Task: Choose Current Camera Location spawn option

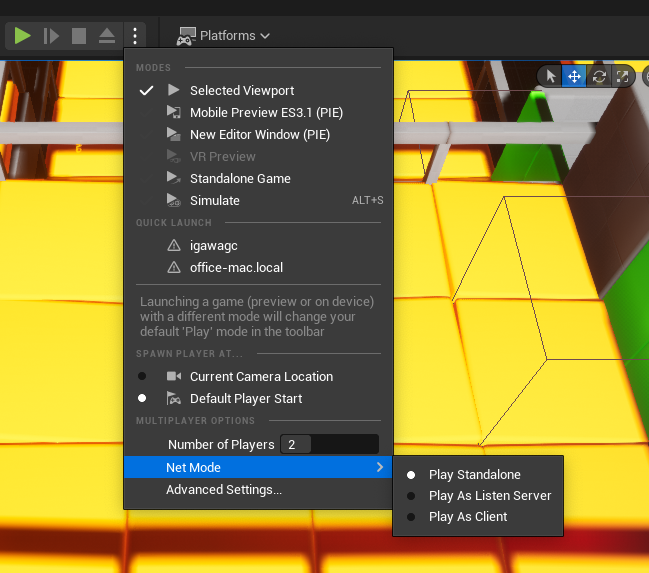Action: [260, 376]
